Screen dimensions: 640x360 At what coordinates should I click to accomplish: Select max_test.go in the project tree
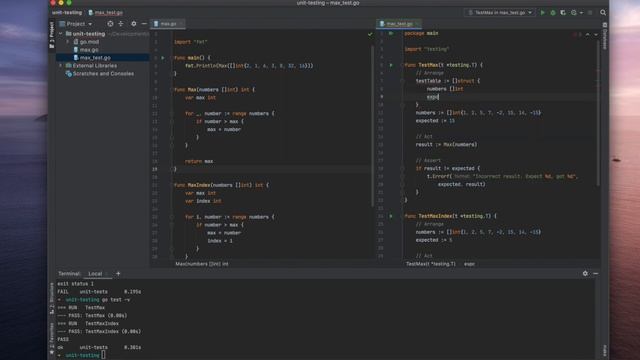[95, 58]
